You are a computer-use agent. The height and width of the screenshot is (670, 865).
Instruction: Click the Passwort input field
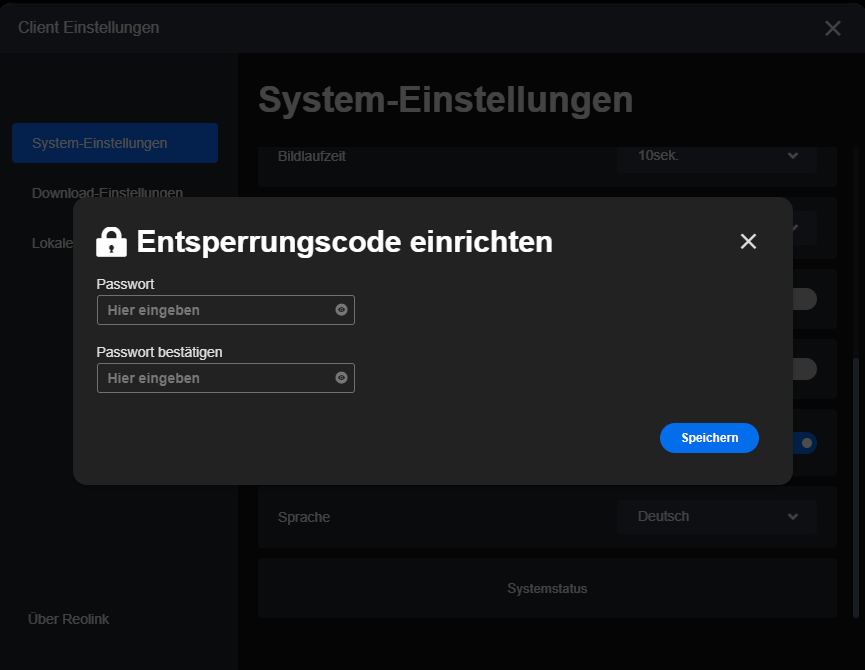(x=226, y=310)
